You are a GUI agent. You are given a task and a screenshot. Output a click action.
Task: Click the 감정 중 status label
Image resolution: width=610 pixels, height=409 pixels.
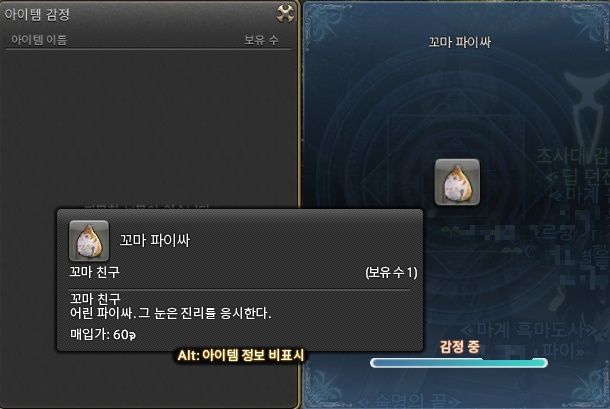[459, 346]
